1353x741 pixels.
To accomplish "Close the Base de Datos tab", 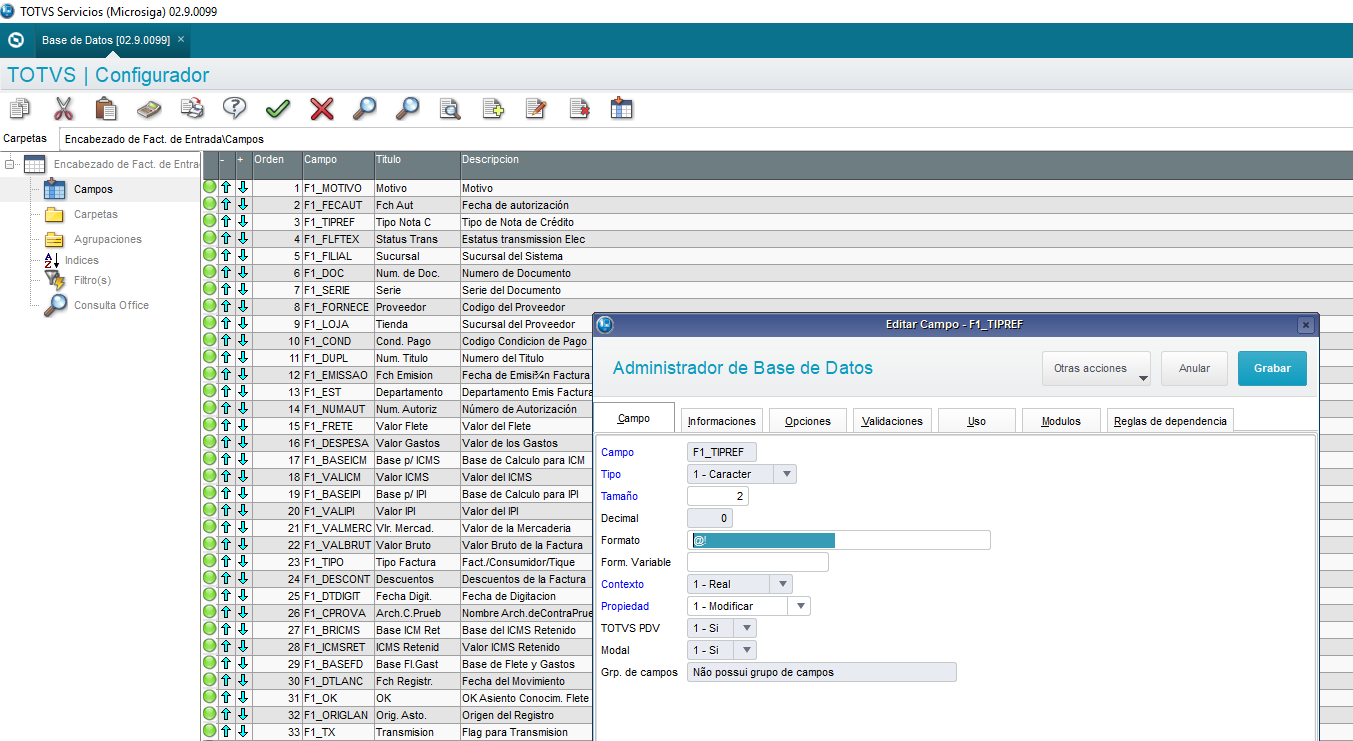I will pyautogui.click(x=181, y=40).
